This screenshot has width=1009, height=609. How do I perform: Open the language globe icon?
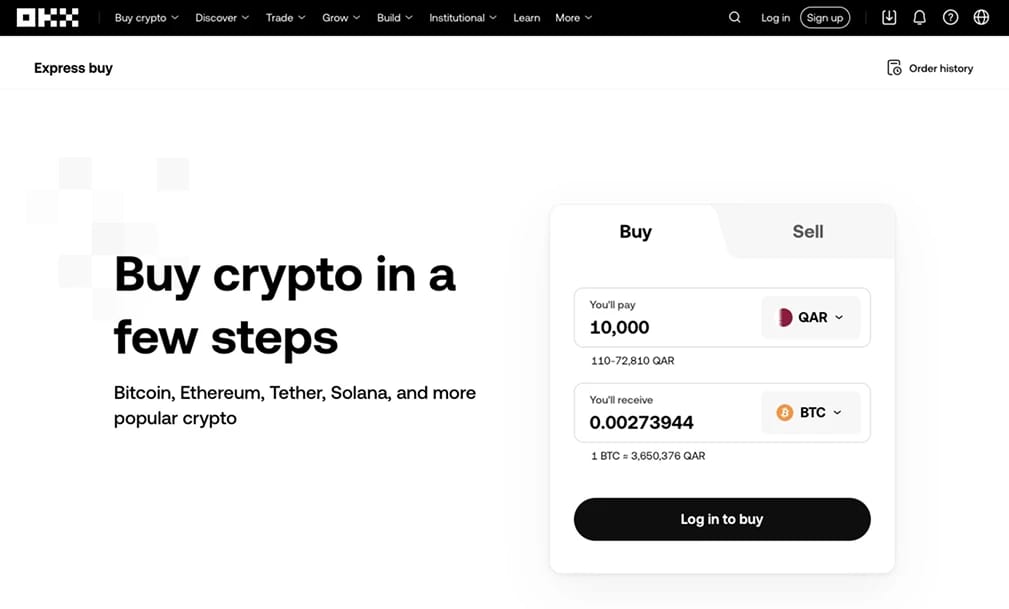pyautogui.click(x=981, y=18)
